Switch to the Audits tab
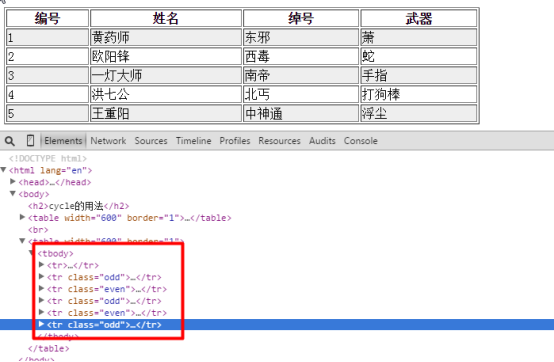Screen dimensions: 554x362 click(322, 141)
